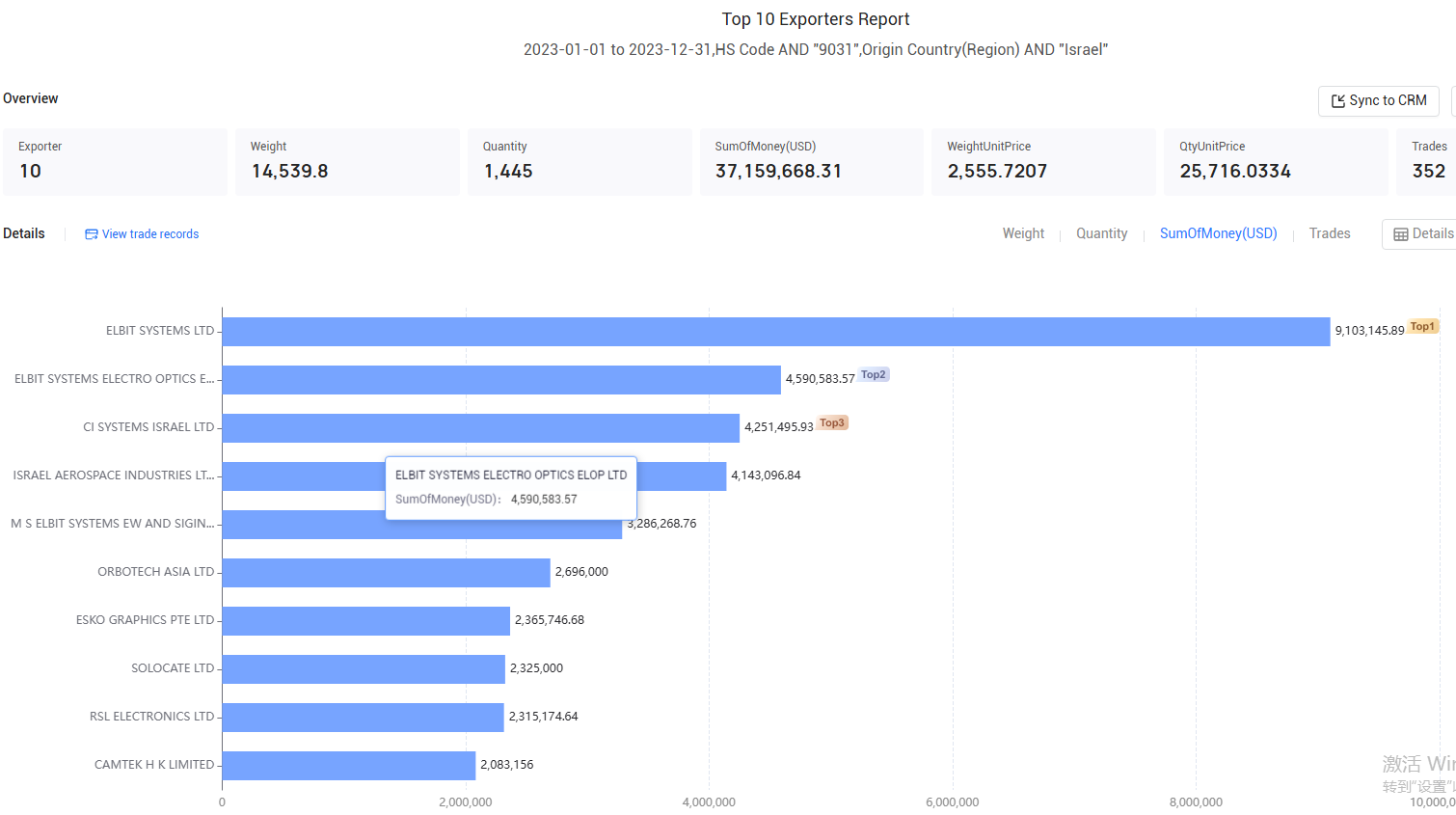The image size is (1456, 815).
Task: Click the RSL ELECTRONICS LTD bar
Action: (x=364, y=717)
